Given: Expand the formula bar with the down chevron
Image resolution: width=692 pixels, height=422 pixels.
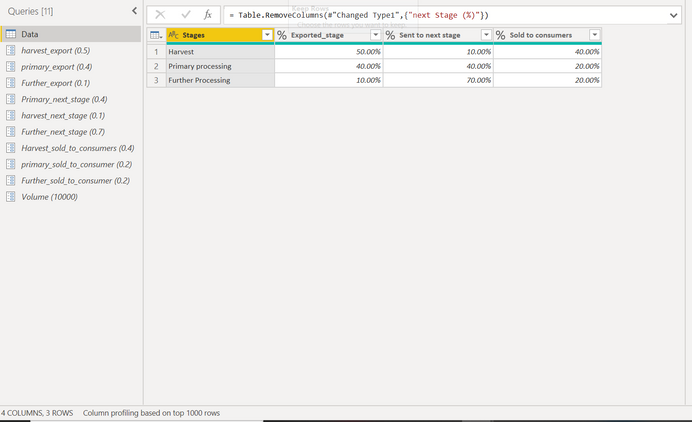Looking at the screenshot, I should [673, 15].
